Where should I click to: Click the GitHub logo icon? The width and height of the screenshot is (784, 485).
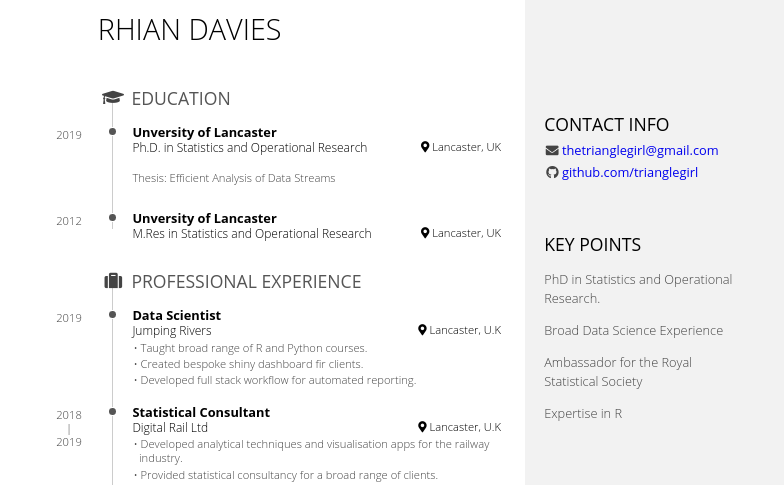click(551, 173)
